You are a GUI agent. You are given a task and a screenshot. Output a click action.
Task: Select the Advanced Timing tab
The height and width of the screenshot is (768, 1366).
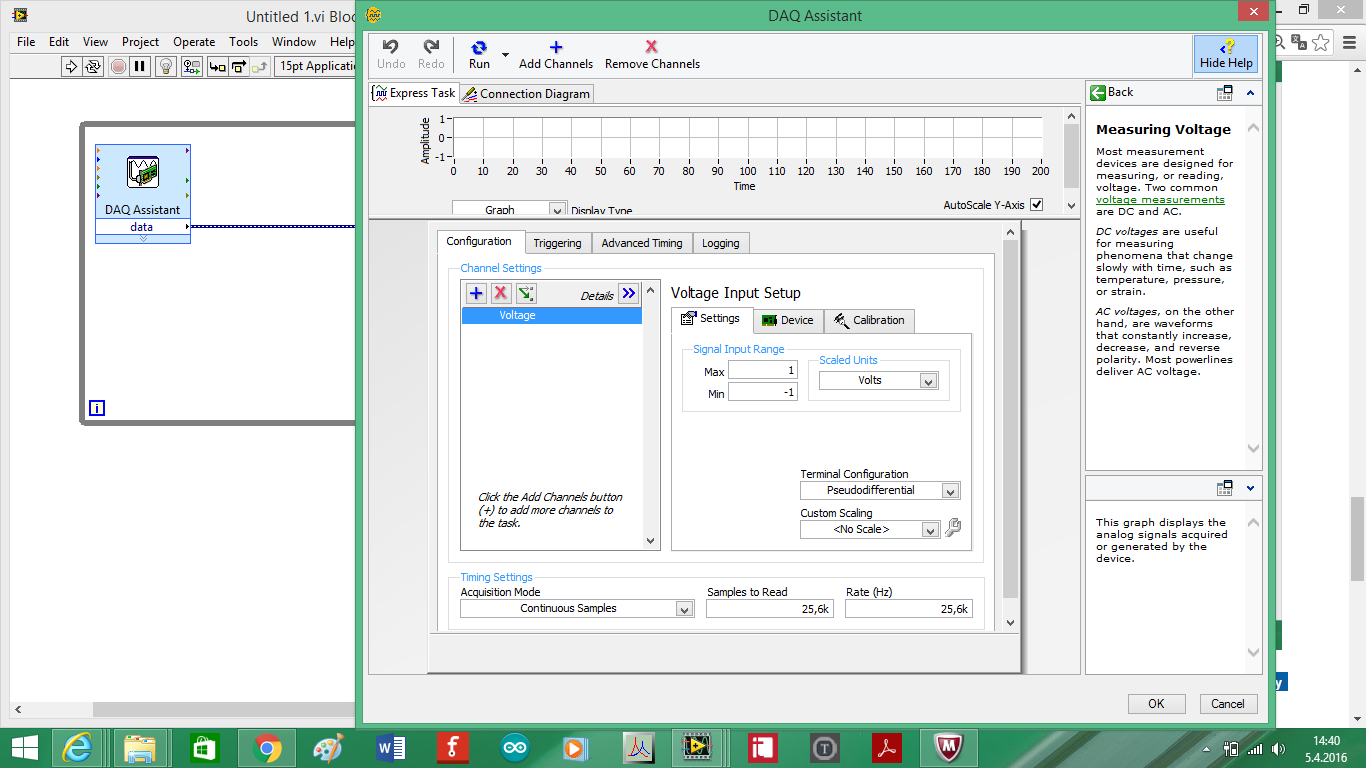click(642, 243)
